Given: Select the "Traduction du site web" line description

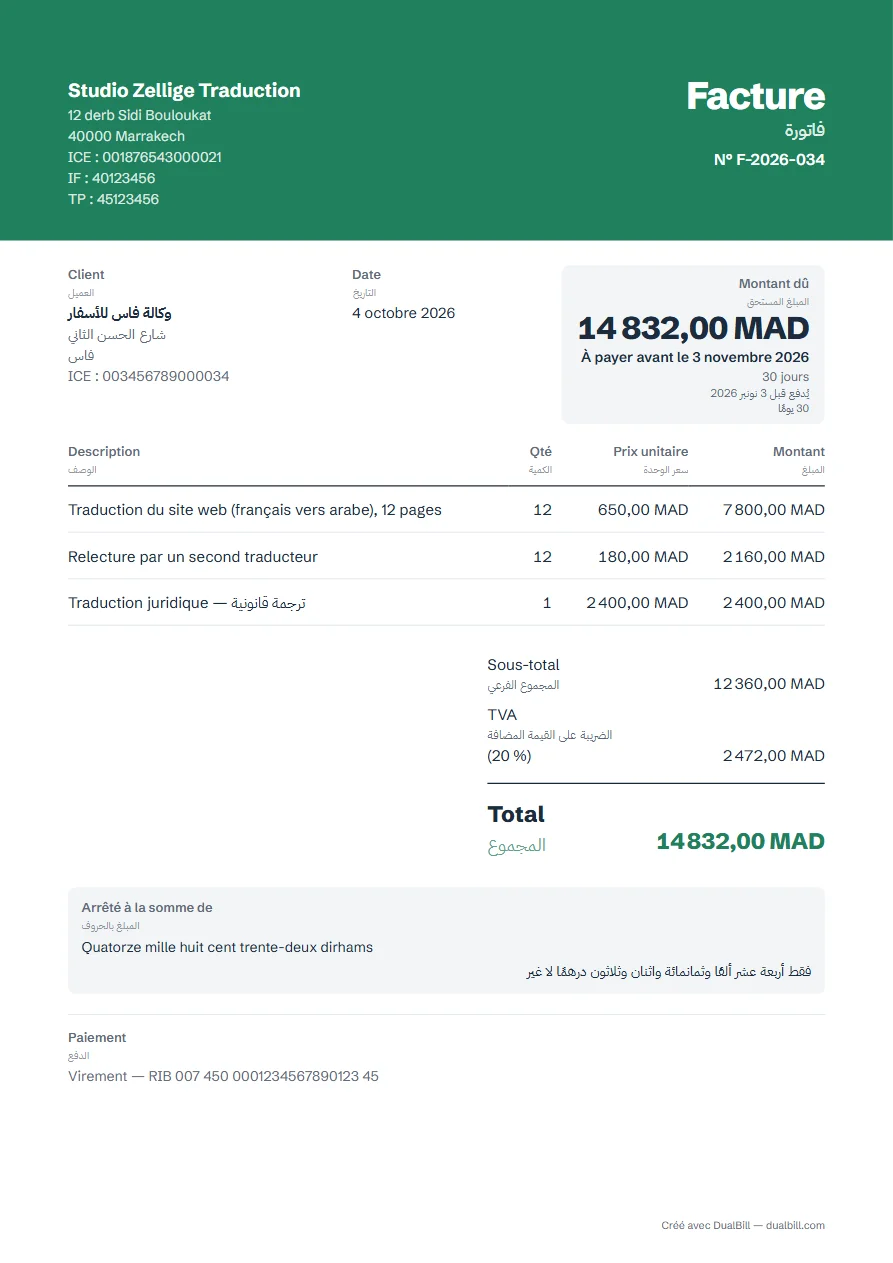Looking at the screenshot, I should [255, 510].
